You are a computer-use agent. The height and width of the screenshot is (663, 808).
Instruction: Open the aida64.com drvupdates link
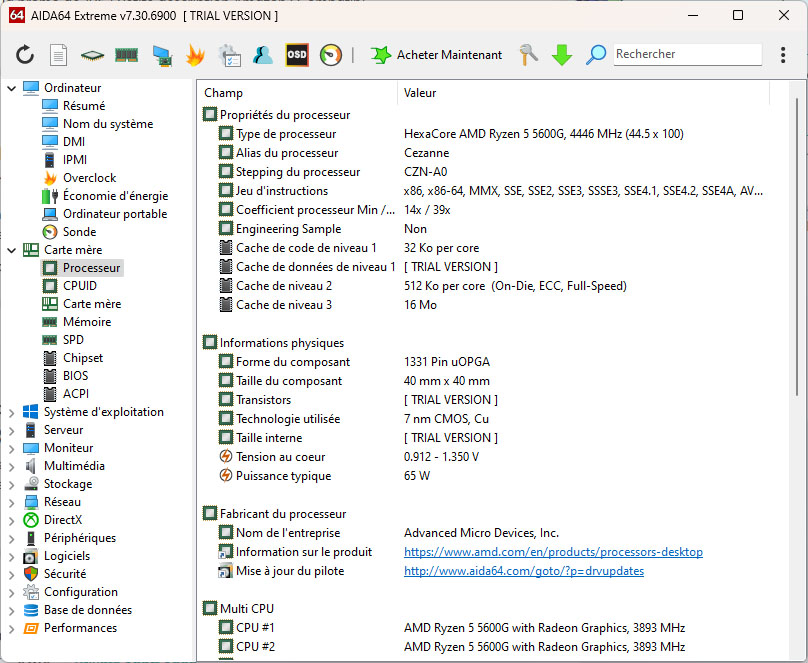524,571
